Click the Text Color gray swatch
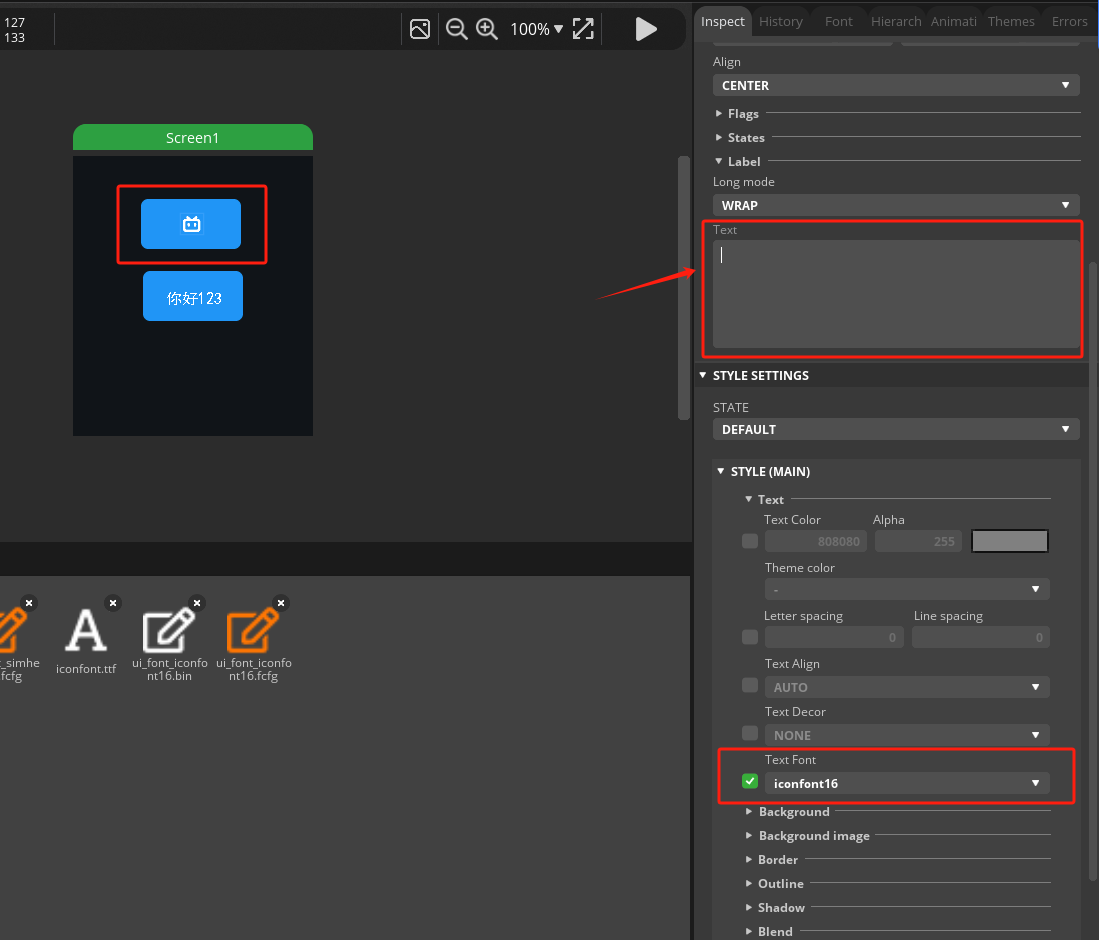1099x940 pixels. 1010,541
